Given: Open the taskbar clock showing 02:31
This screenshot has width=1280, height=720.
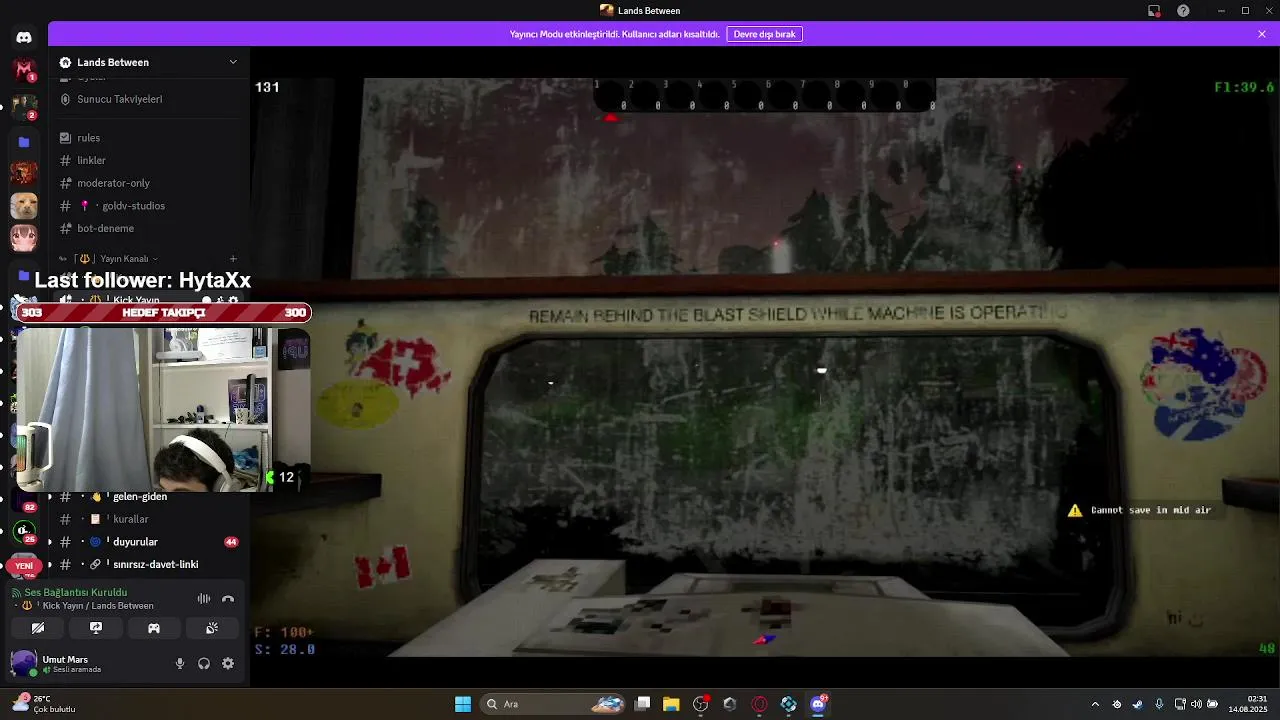Looking at the screenshot, I should tap(1249, 704).
